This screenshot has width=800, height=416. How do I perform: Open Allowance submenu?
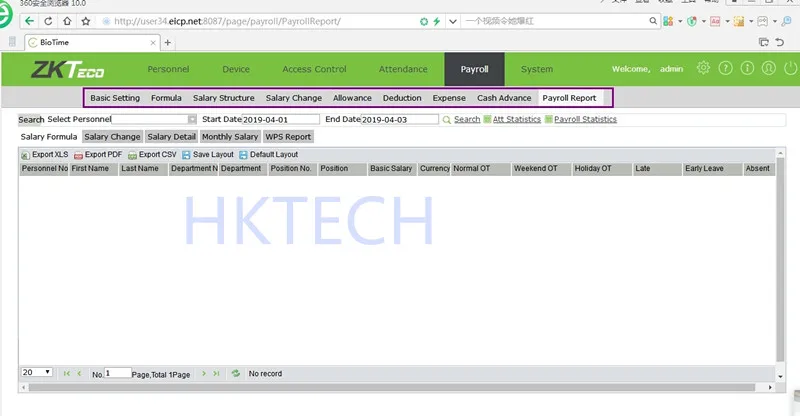[x=352, y=98]
